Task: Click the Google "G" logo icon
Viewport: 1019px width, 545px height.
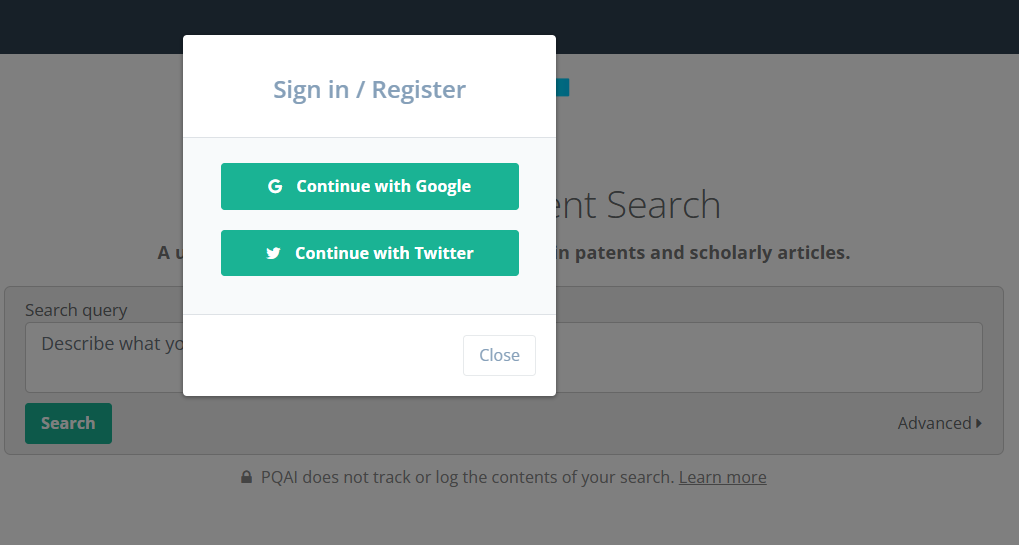Action: coord(275,186)
